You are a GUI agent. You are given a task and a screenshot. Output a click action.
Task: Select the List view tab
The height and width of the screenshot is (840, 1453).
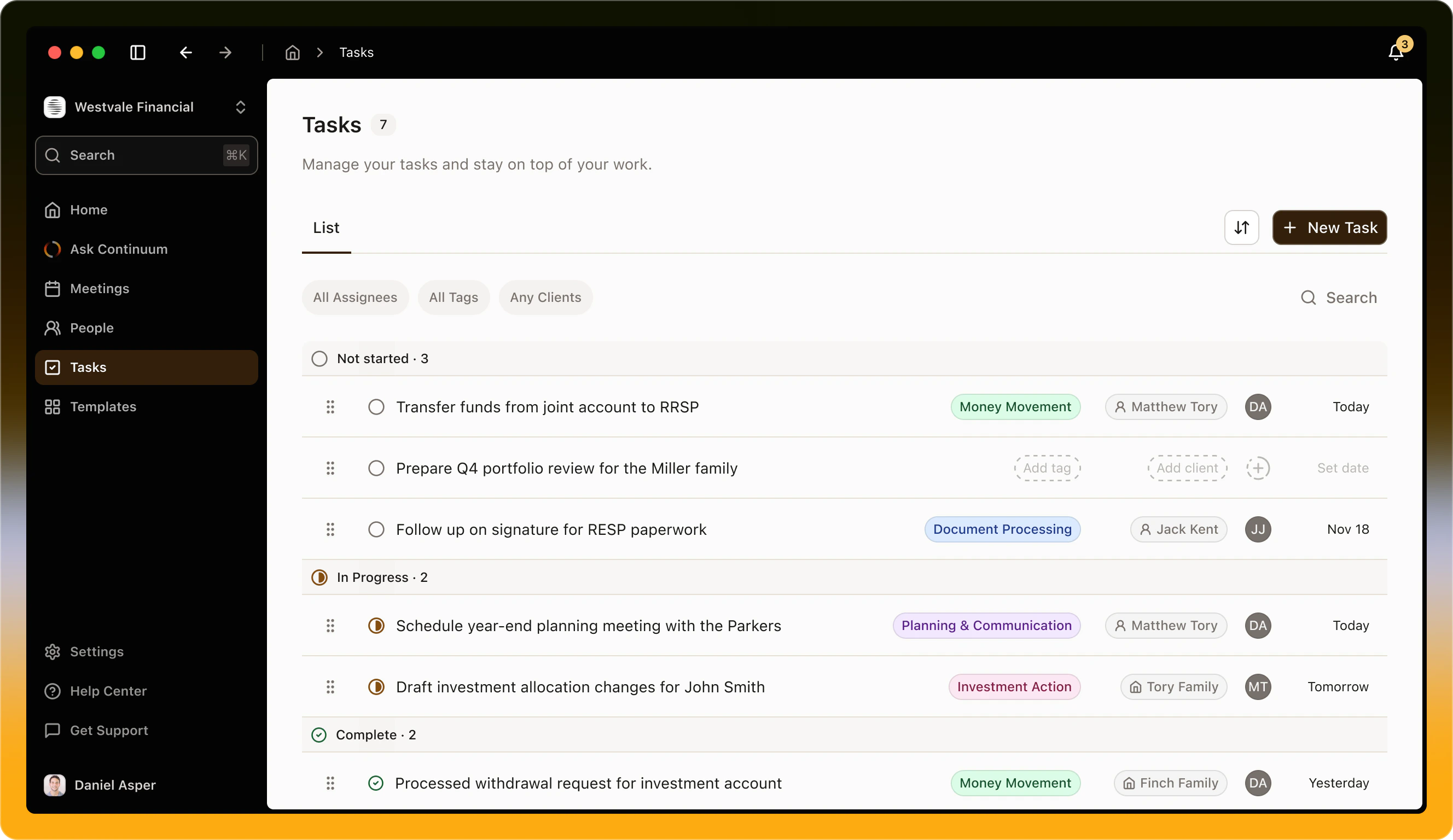326,227
